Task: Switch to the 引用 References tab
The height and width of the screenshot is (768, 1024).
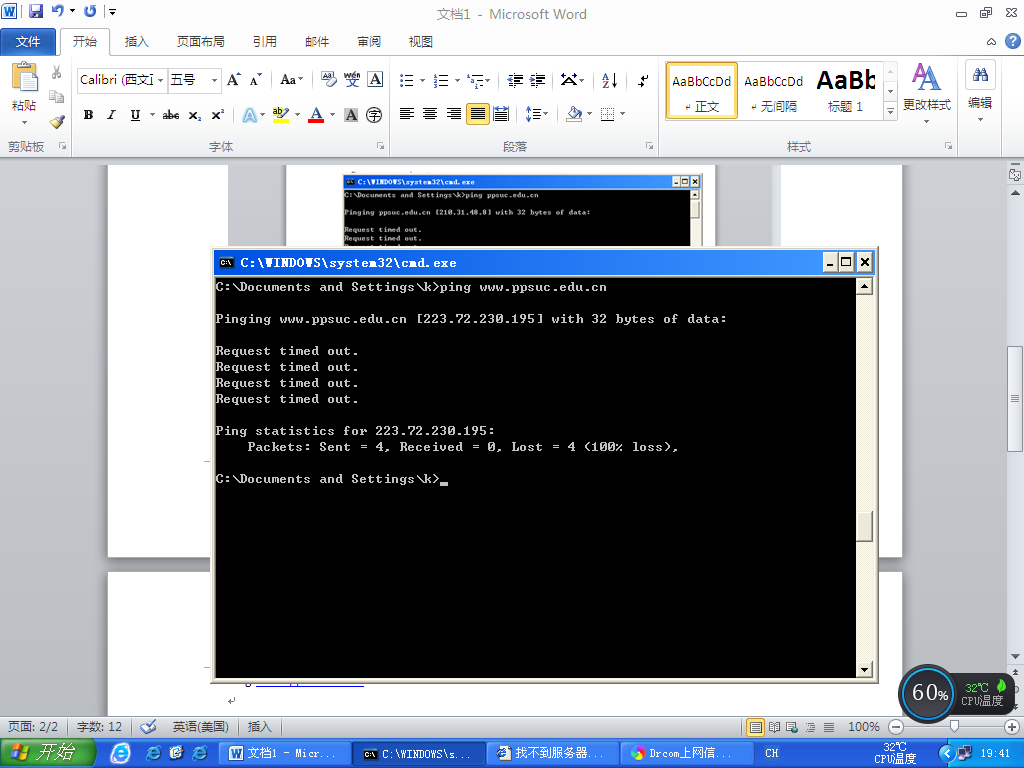Action: pos(264,42)
